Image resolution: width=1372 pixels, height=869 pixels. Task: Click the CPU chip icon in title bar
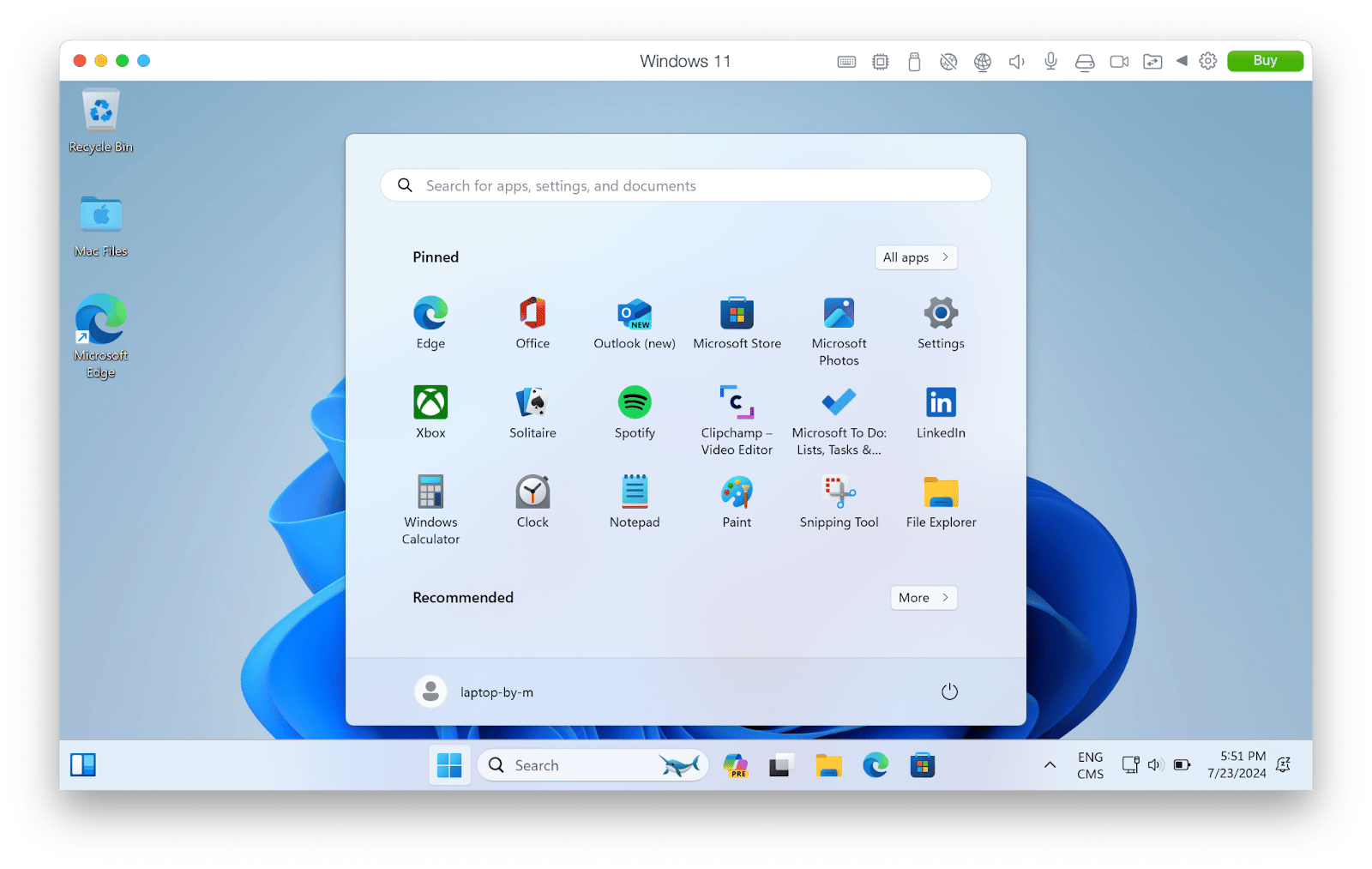(881, 62)
